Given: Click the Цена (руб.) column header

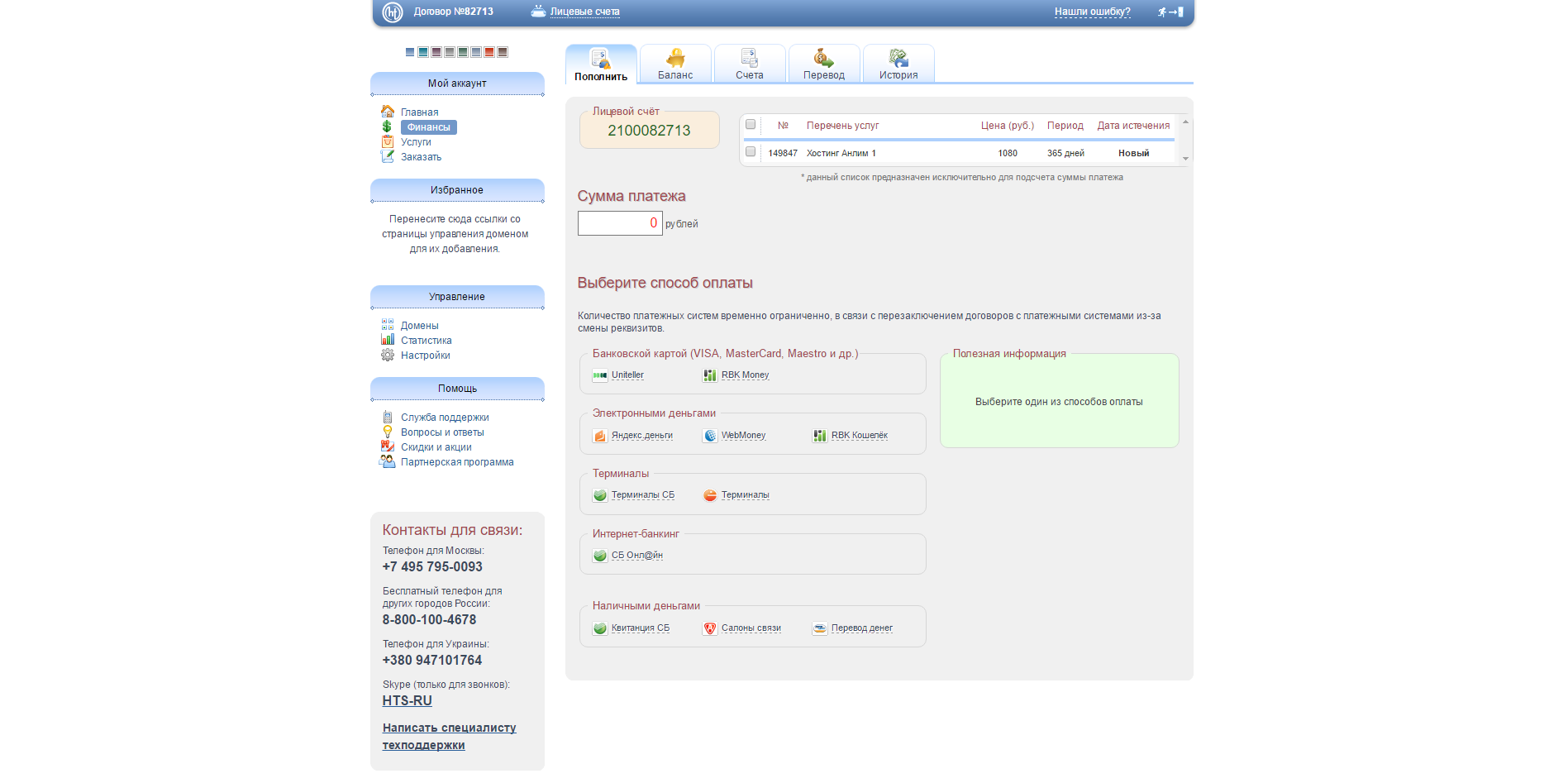Looking at the screenshot, I should pyautogui.click(x=1008, y=126).
